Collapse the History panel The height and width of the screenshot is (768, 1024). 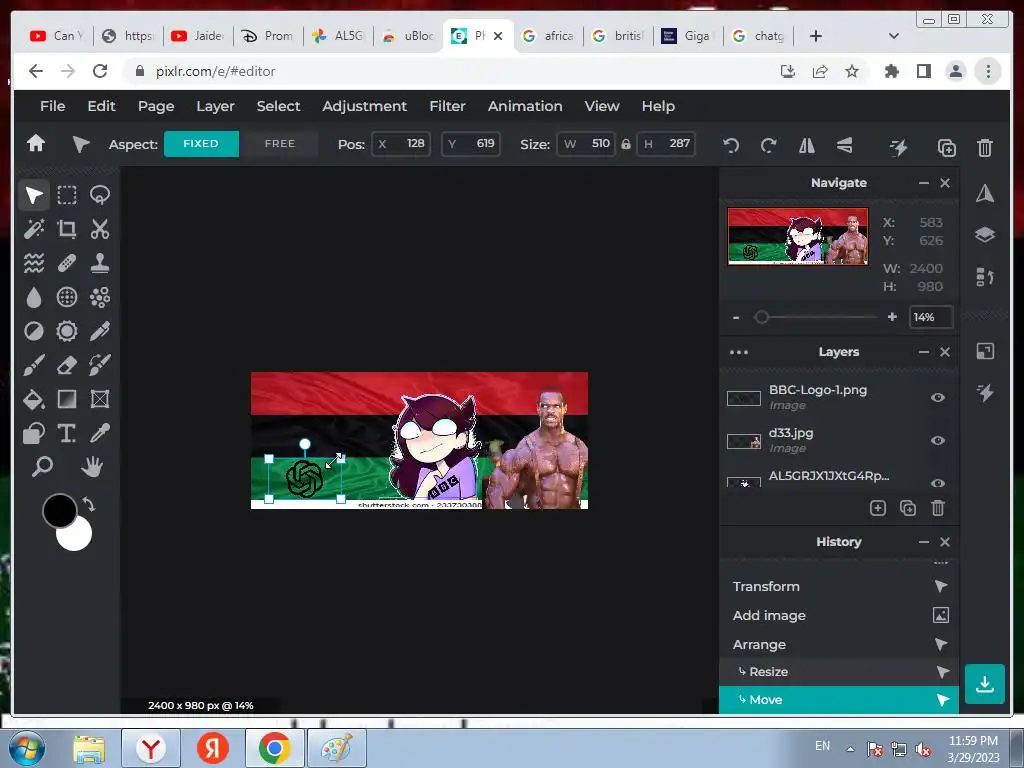923,542
